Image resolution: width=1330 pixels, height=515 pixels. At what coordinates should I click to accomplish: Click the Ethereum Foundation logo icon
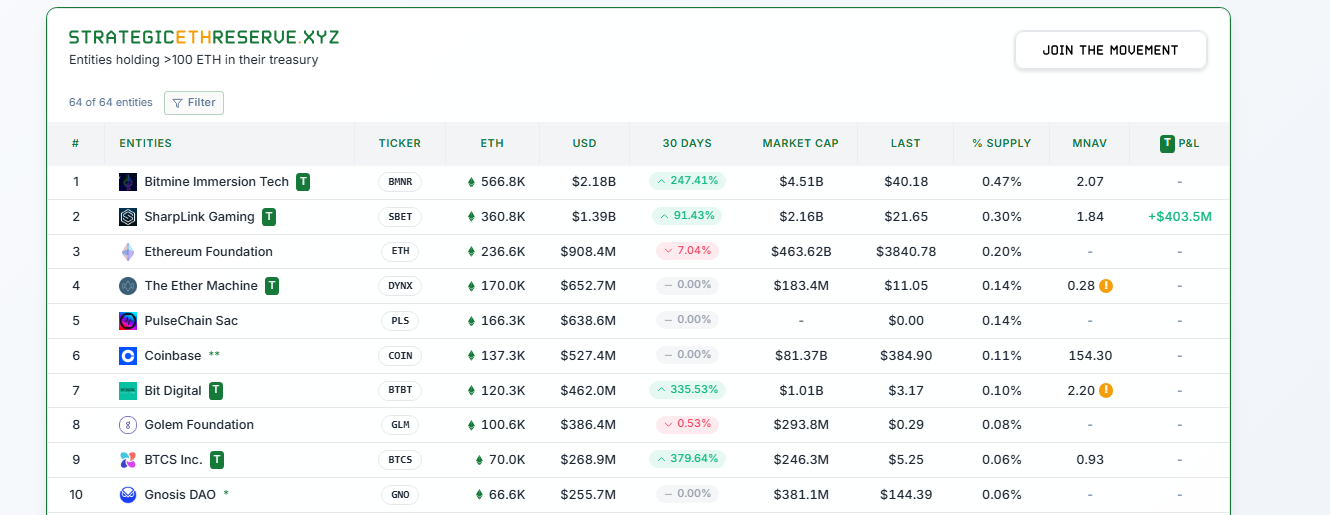pyautogui.click(x=128, y=252)
